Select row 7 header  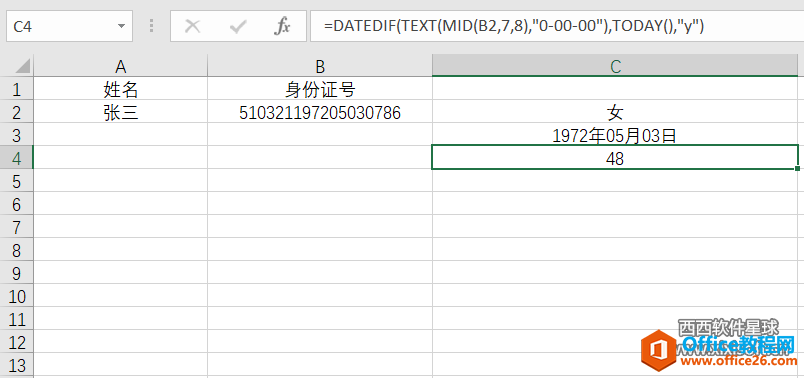click(x=16, y=227)
